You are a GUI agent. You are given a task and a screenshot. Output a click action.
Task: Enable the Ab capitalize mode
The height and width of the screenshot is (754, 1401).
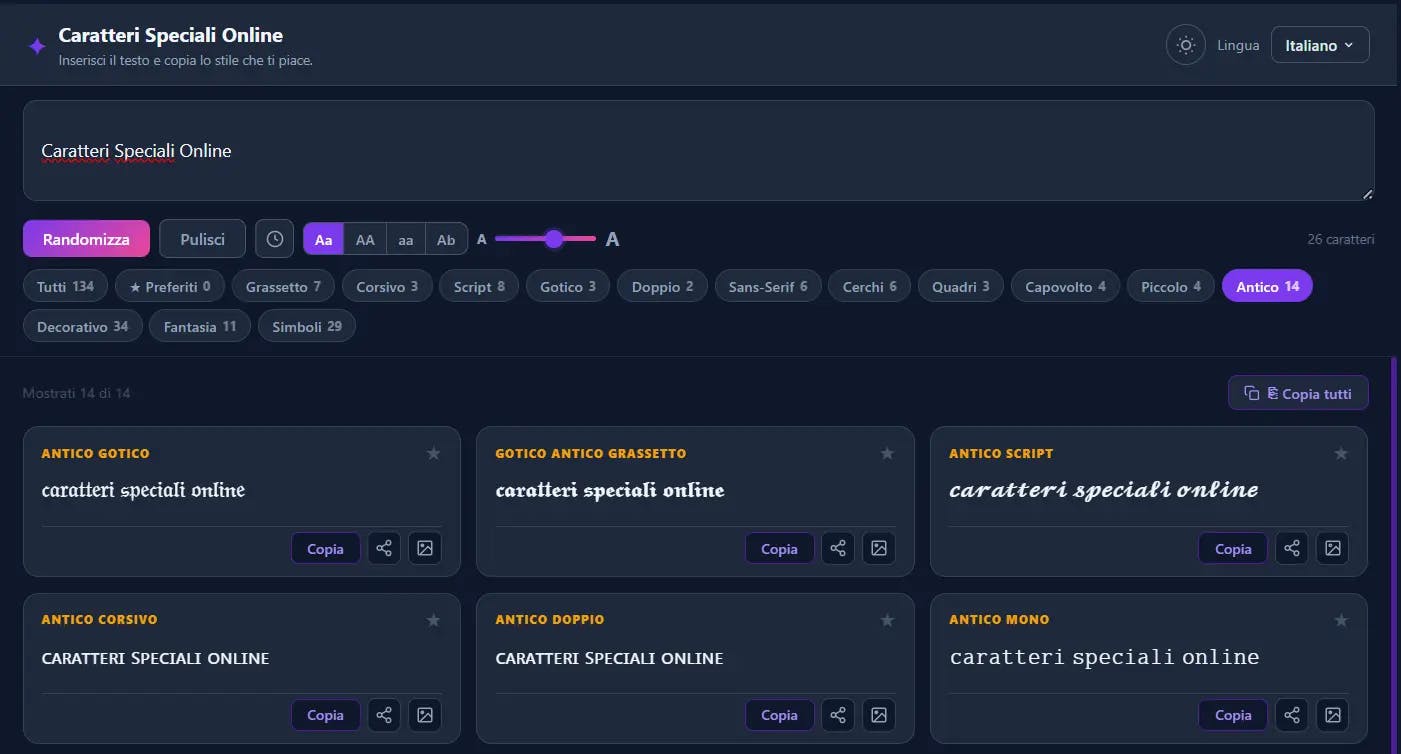tap(446, 240)
